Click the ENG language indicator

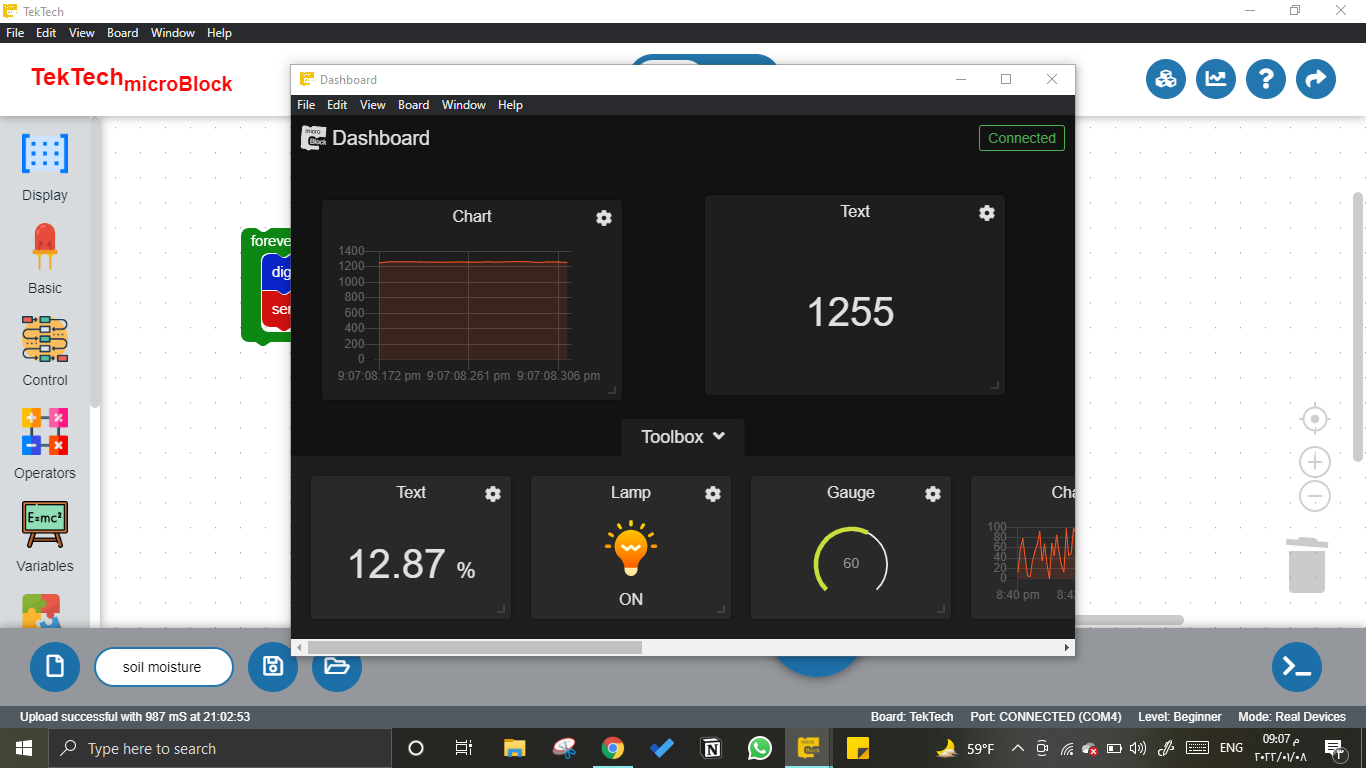click(x=1231, y=748)
